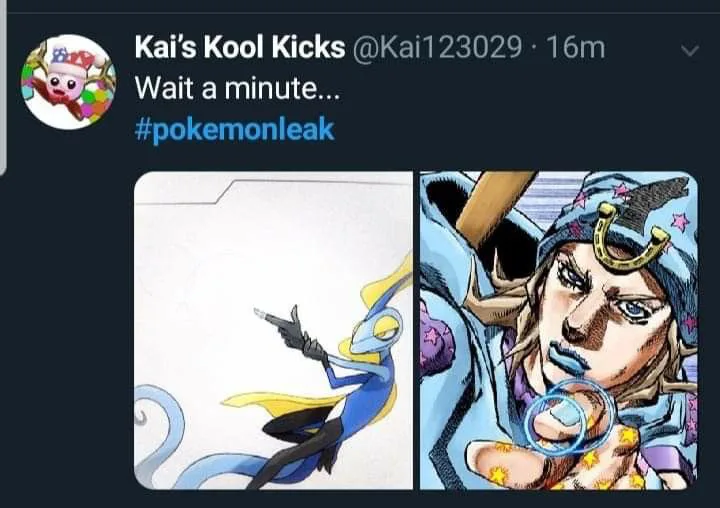The height and width of the screenshot is (508, 720).
Task: Select the 'Wait a minute...' tweet text
Action: (x=236, y=88)
